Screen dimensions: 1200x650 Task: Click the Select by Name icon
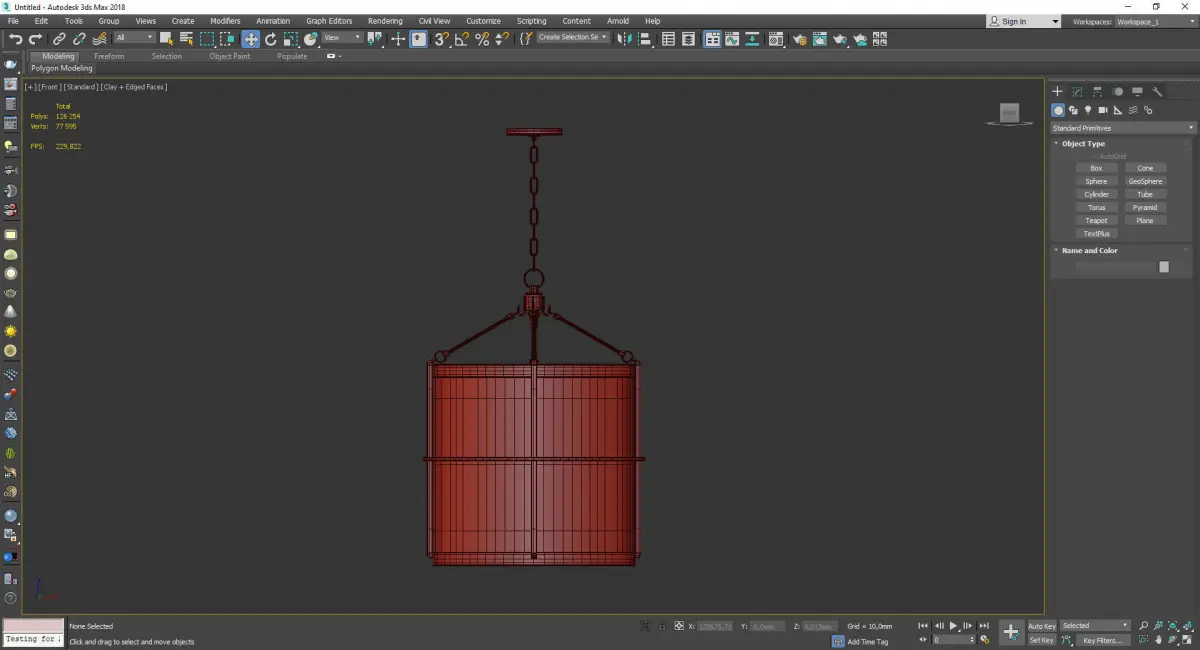(x=186, y=39)
